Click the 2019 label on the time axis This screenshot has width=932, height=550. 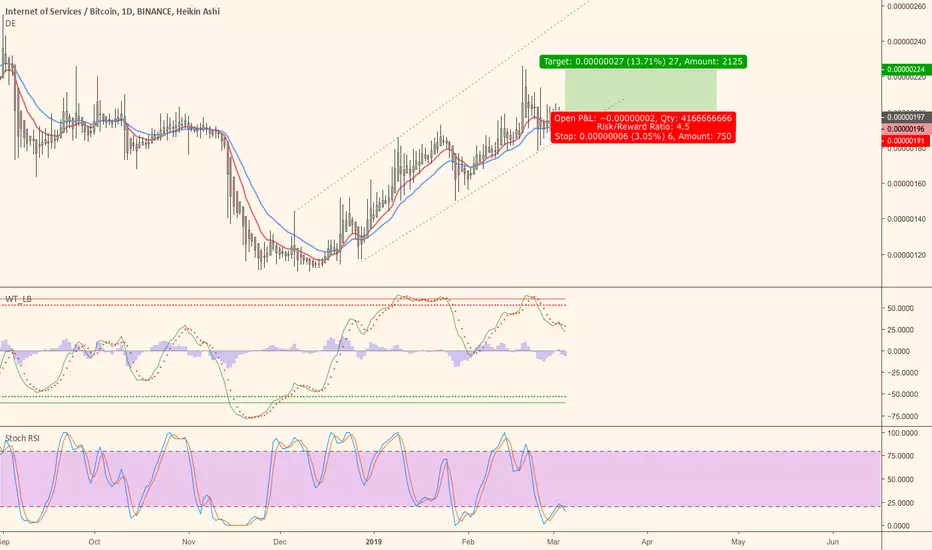[373, 542]
